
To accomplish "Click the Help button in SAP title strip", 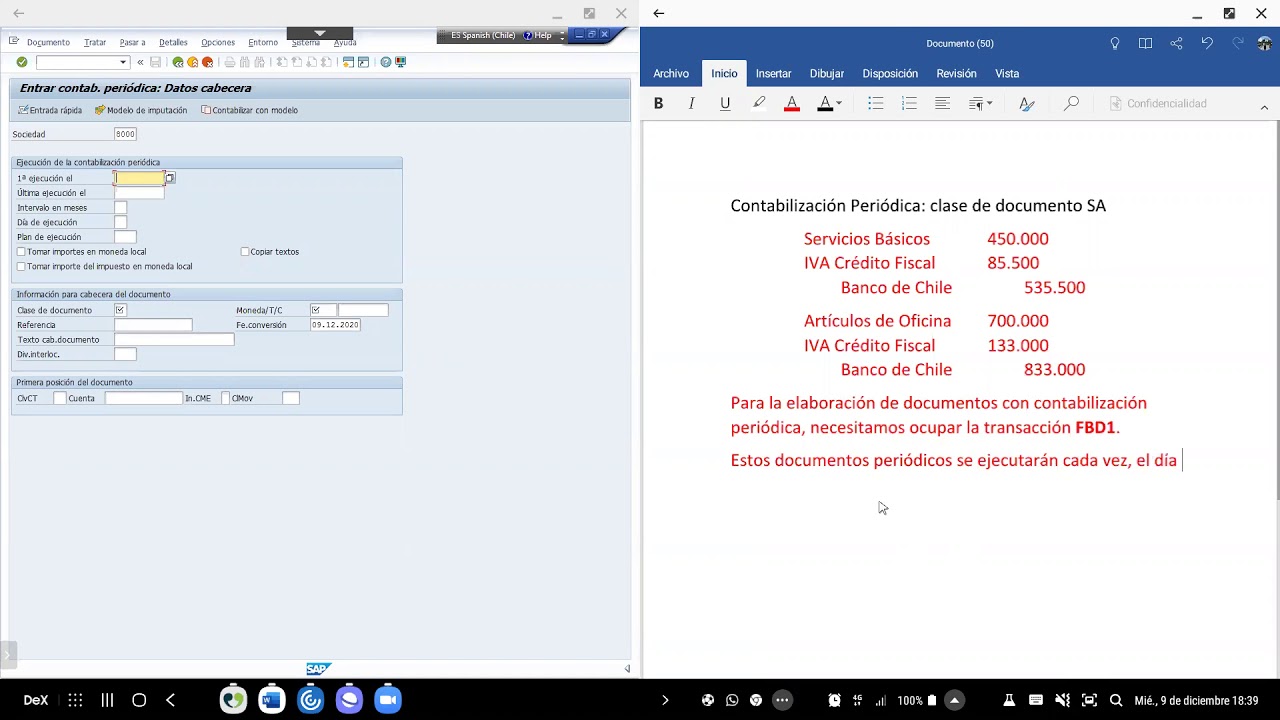I will 538,35.
